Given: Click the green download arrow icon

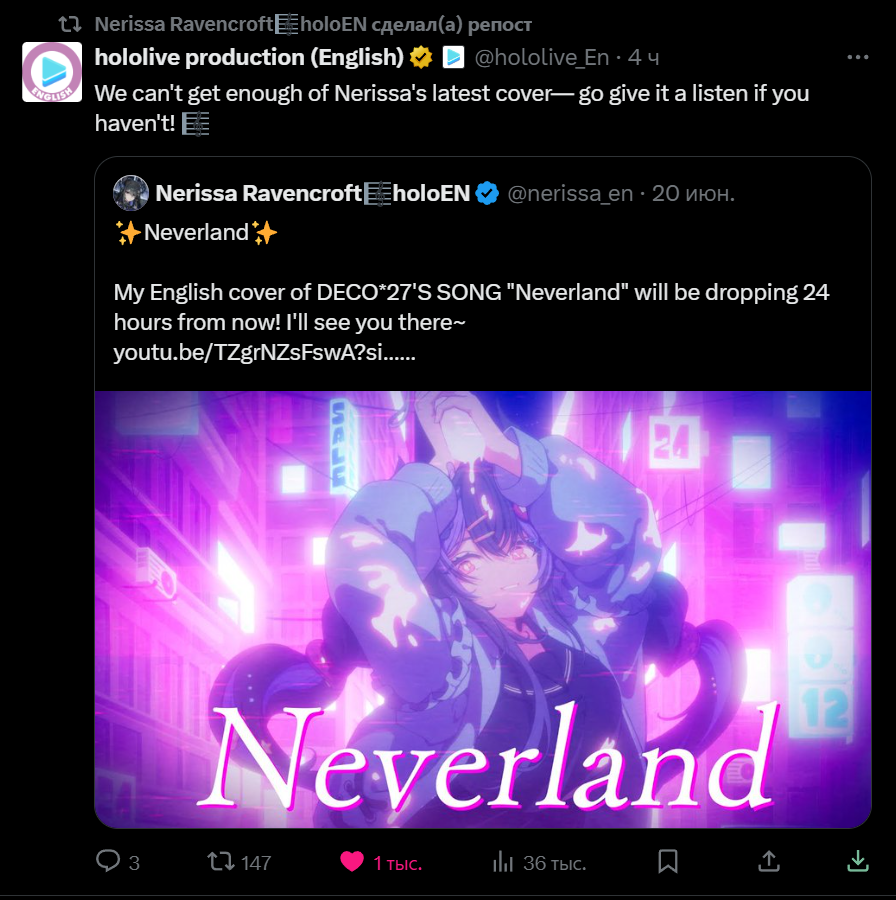Looking at the screenshot, I should pyautogui.click(x=858, y=861).
